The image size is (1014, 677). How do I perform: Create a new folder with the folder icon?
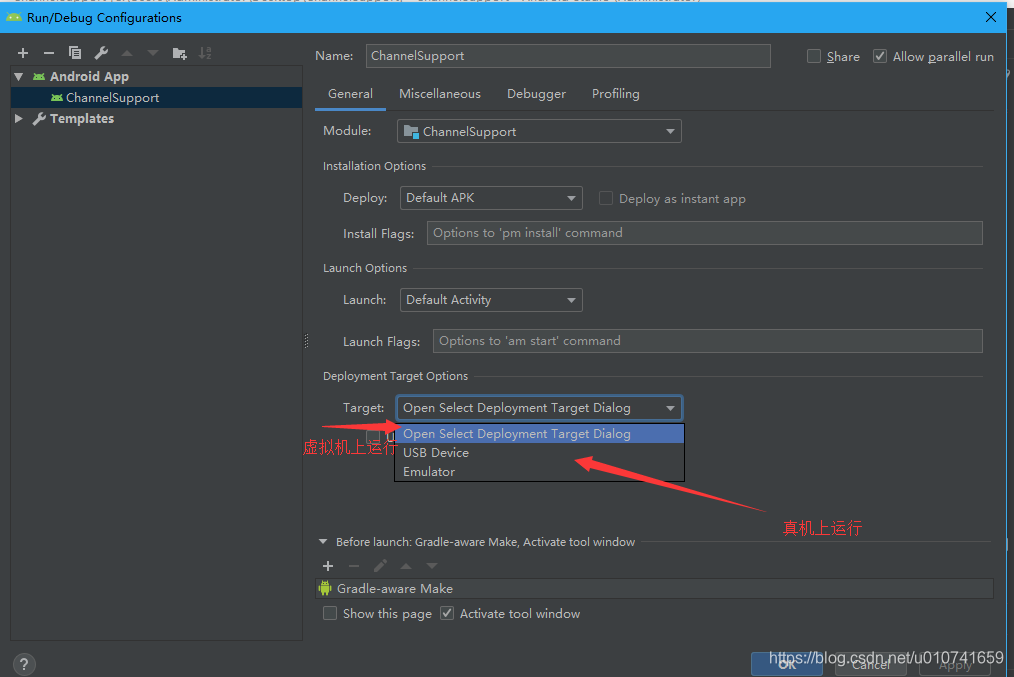tap(181, 52)
